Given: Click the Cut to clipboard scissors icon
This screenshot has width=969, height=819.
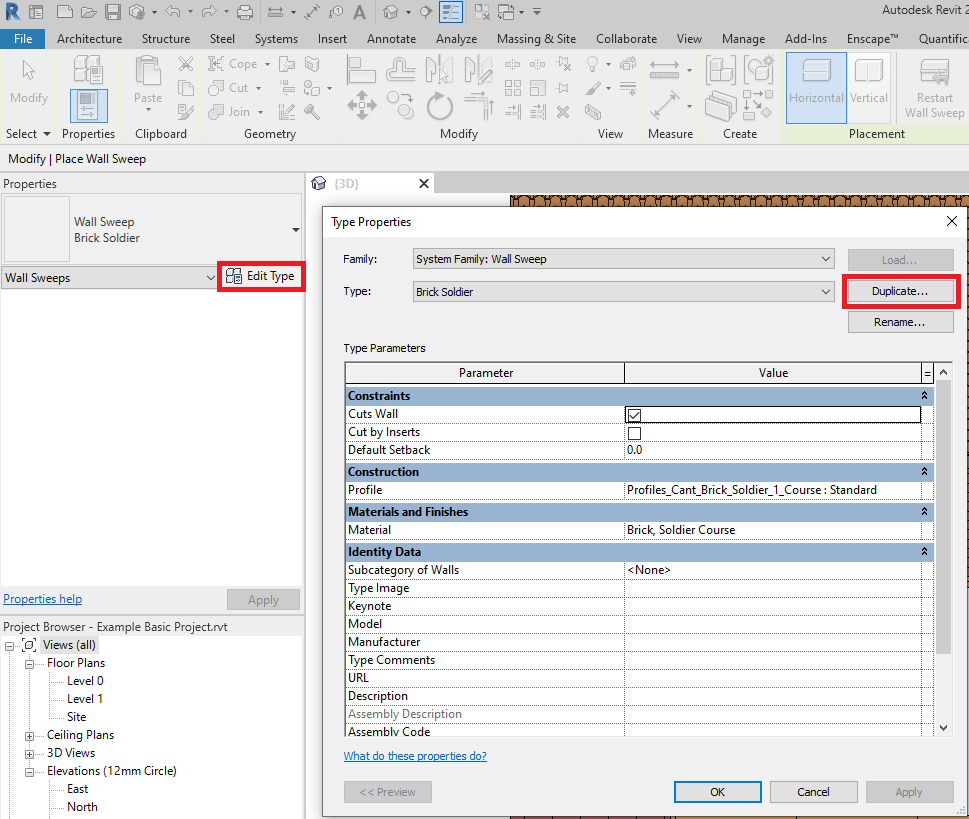Looking at the screenshot, I should tap(185, 63).
